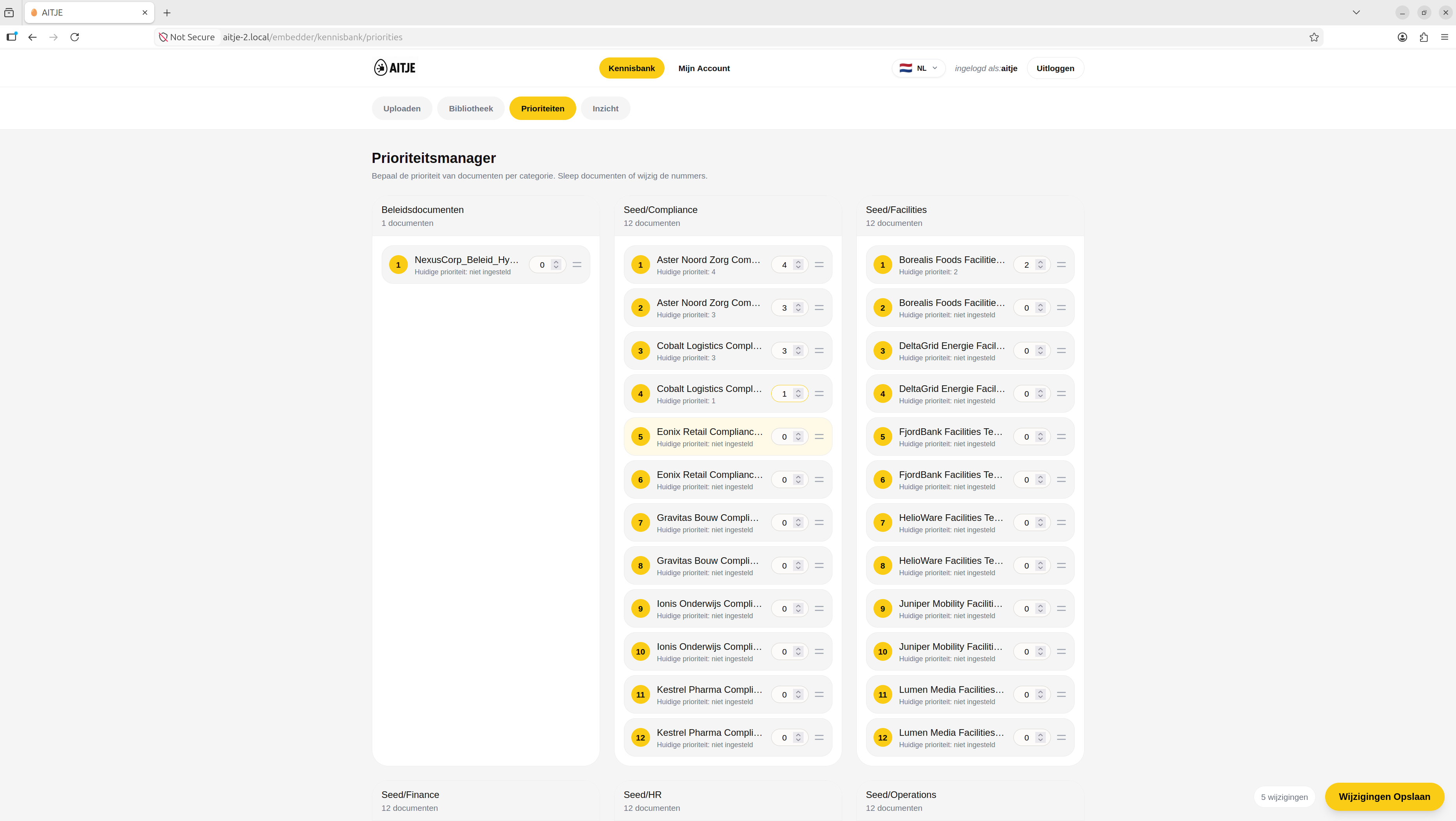Grab drag handle of Facilities row 11 Lumen Media

[1061, 694]
